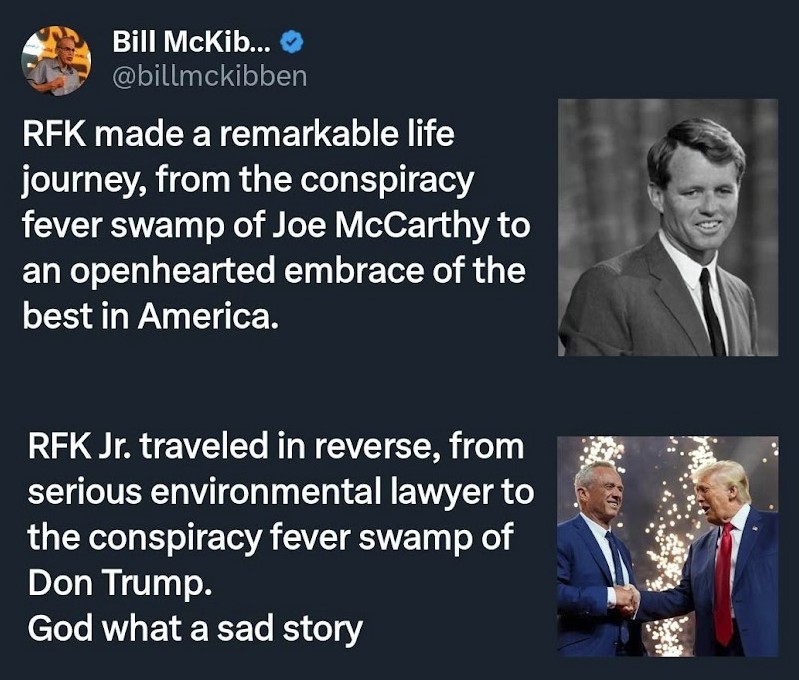799x680 pixels.
Task: Click the words 'Don Trump.'
Action: (x=120, y=583)
